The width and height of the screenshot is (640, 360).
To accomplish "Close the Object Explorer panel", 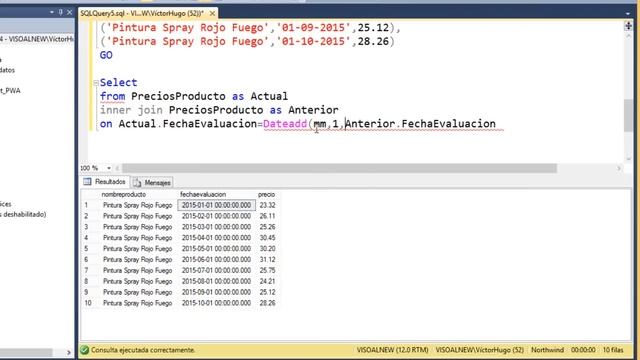I will click(69, 12).
